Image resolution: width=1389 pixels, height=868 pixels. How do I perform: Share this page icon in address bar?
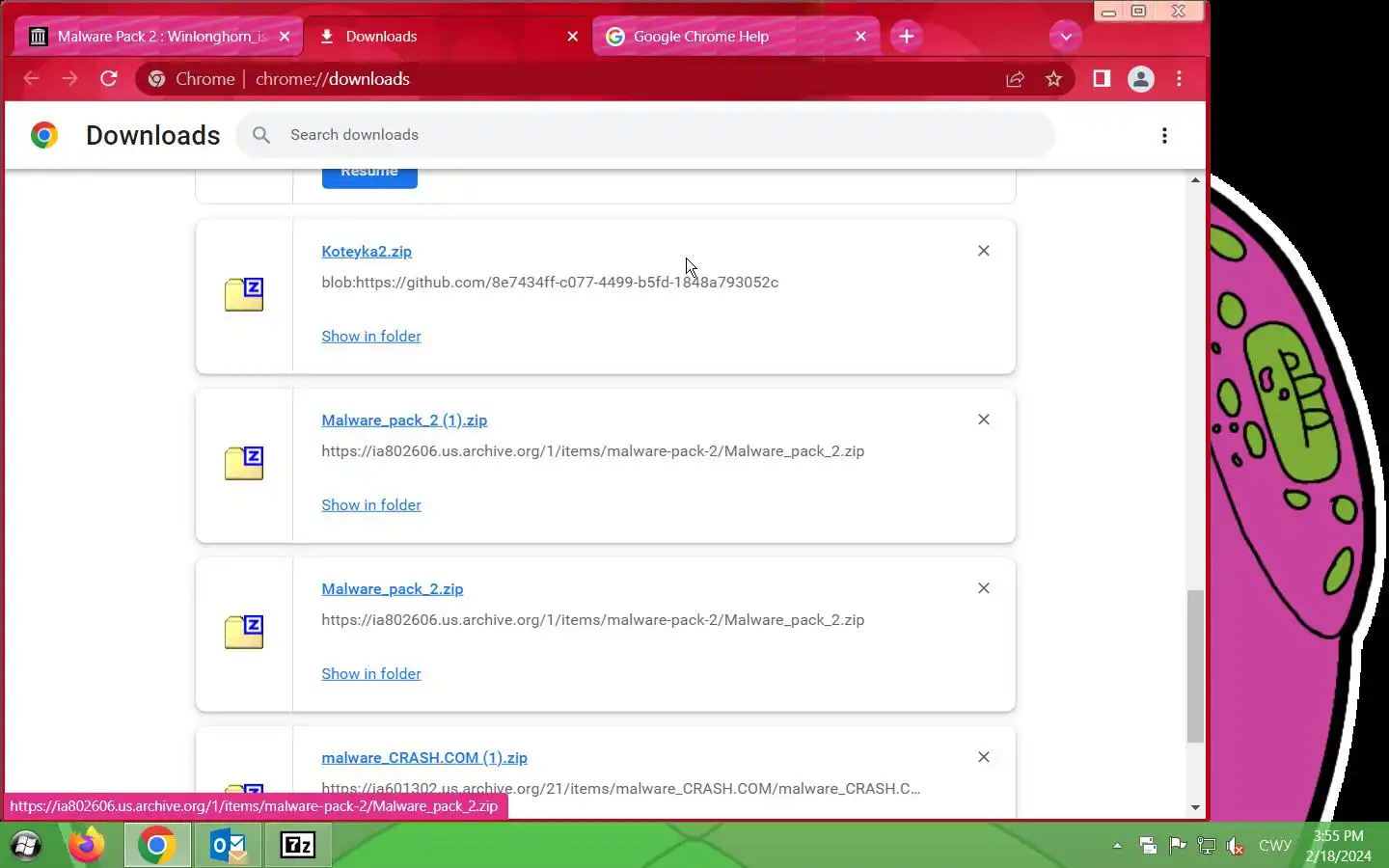pos(1015,79)
